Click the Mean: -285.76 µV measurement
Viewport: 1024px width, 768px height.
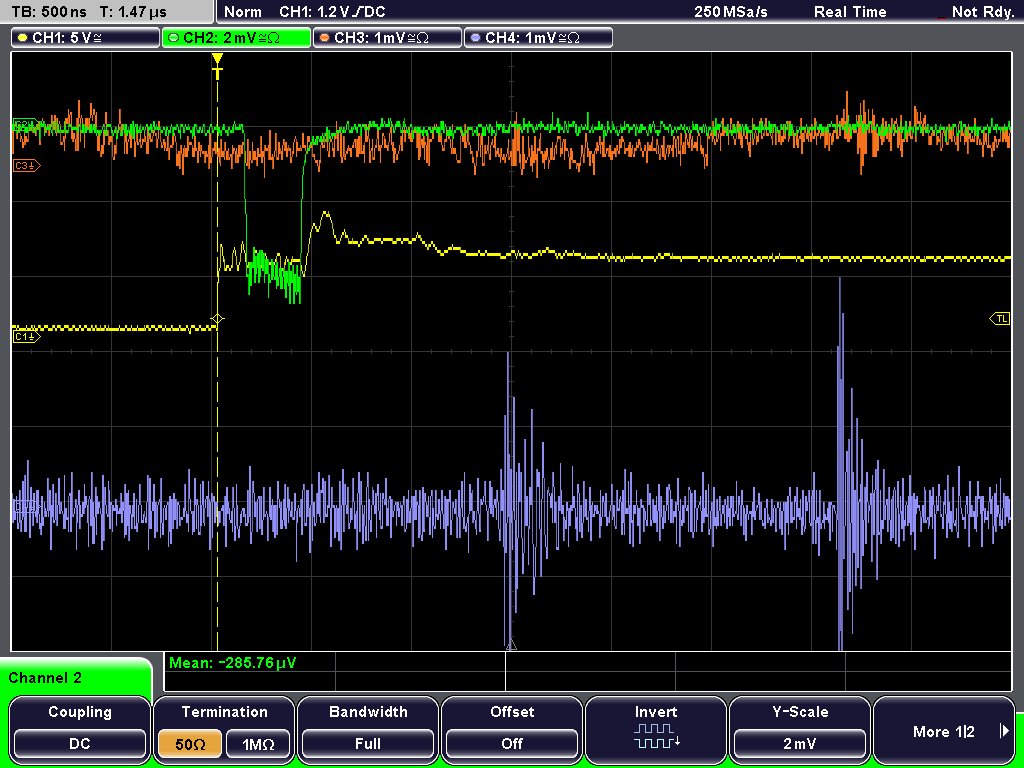pos(232,663)
